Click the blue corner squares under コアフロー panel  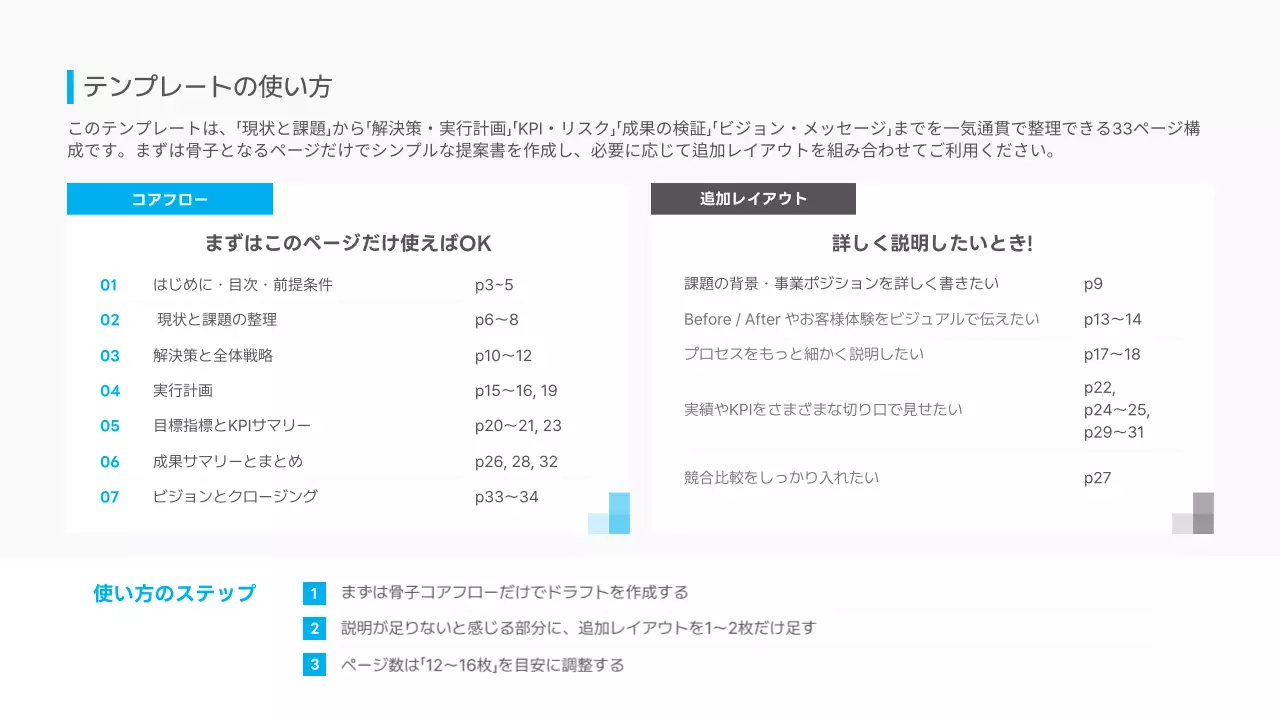click(x=610, y=514)
